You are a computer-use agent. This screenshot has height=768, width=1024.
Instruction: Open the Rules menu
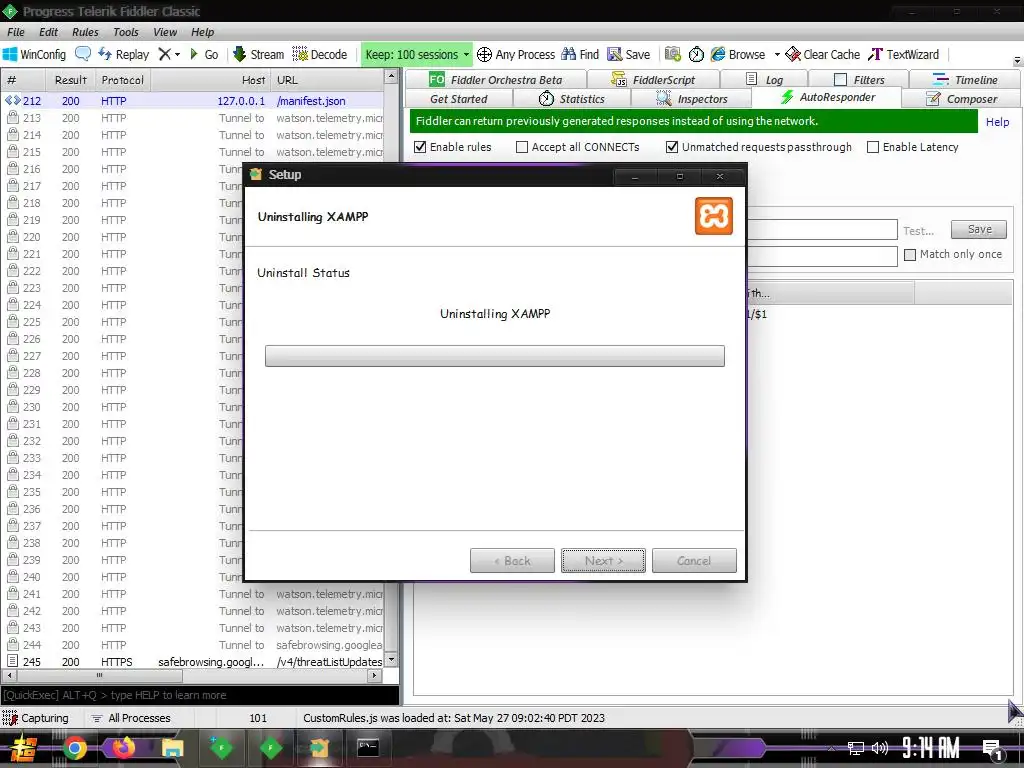(85, 32)
